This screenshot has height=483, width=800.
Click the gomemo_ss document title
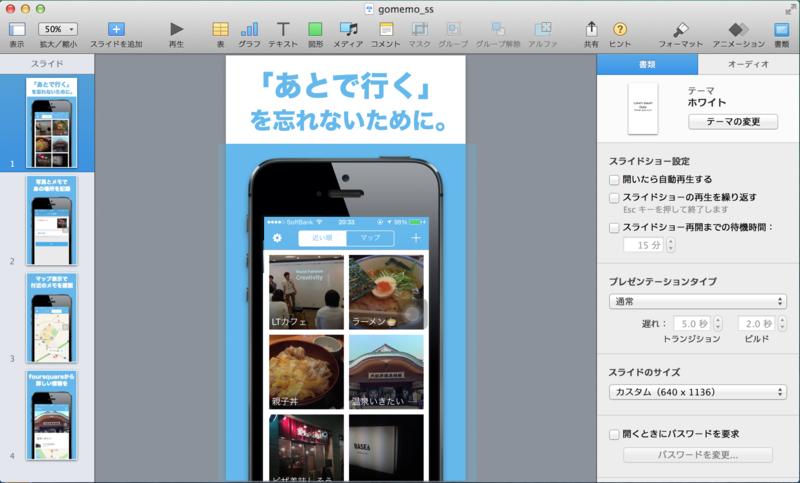[406, 9]
